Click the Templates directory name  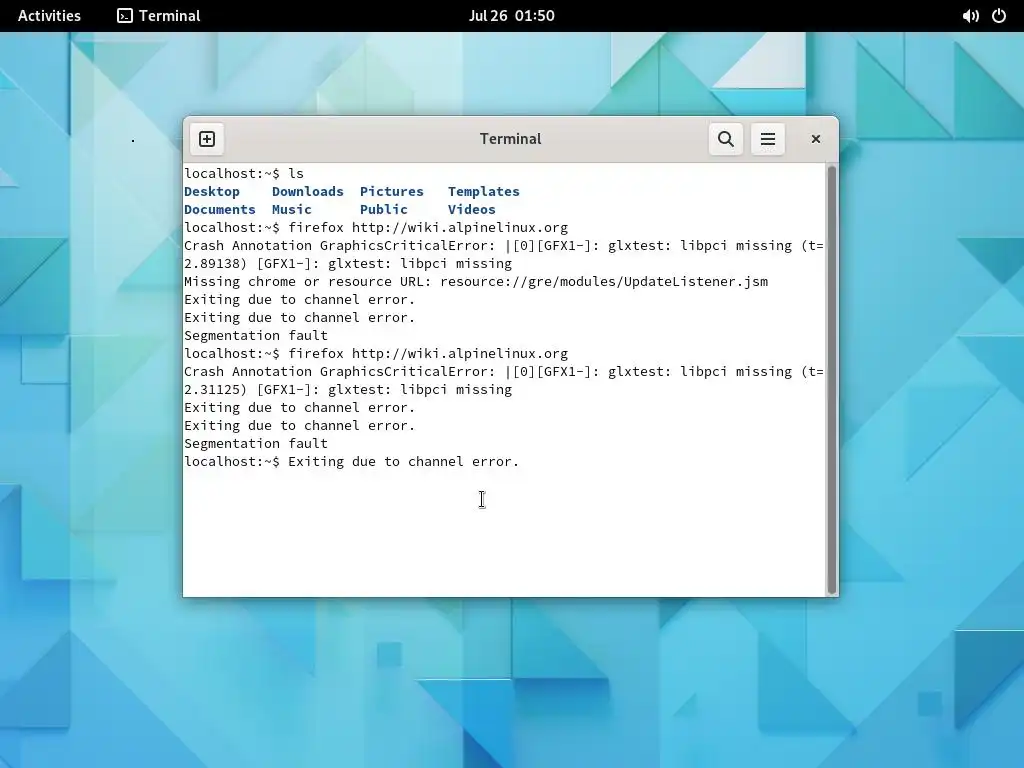(484, 191)
